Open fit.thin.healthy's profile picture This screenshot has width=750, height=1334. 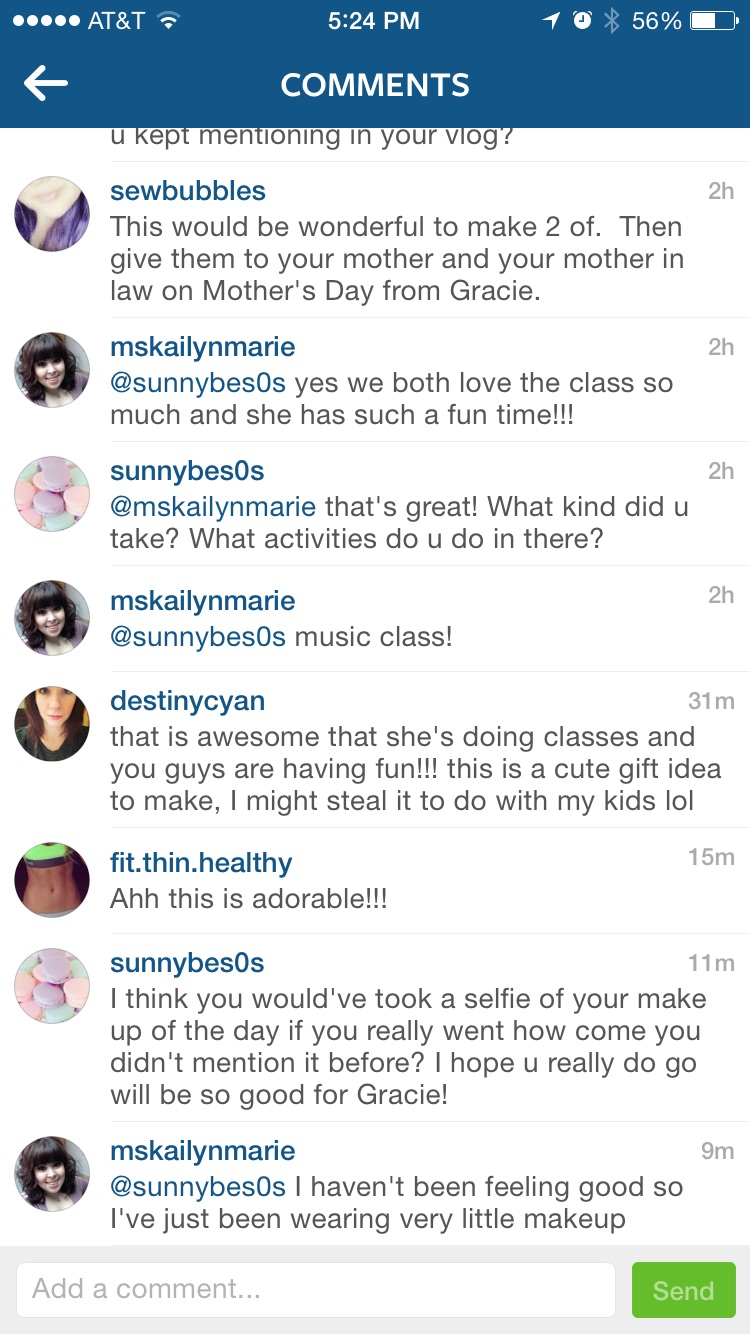[x=52, y=880]
